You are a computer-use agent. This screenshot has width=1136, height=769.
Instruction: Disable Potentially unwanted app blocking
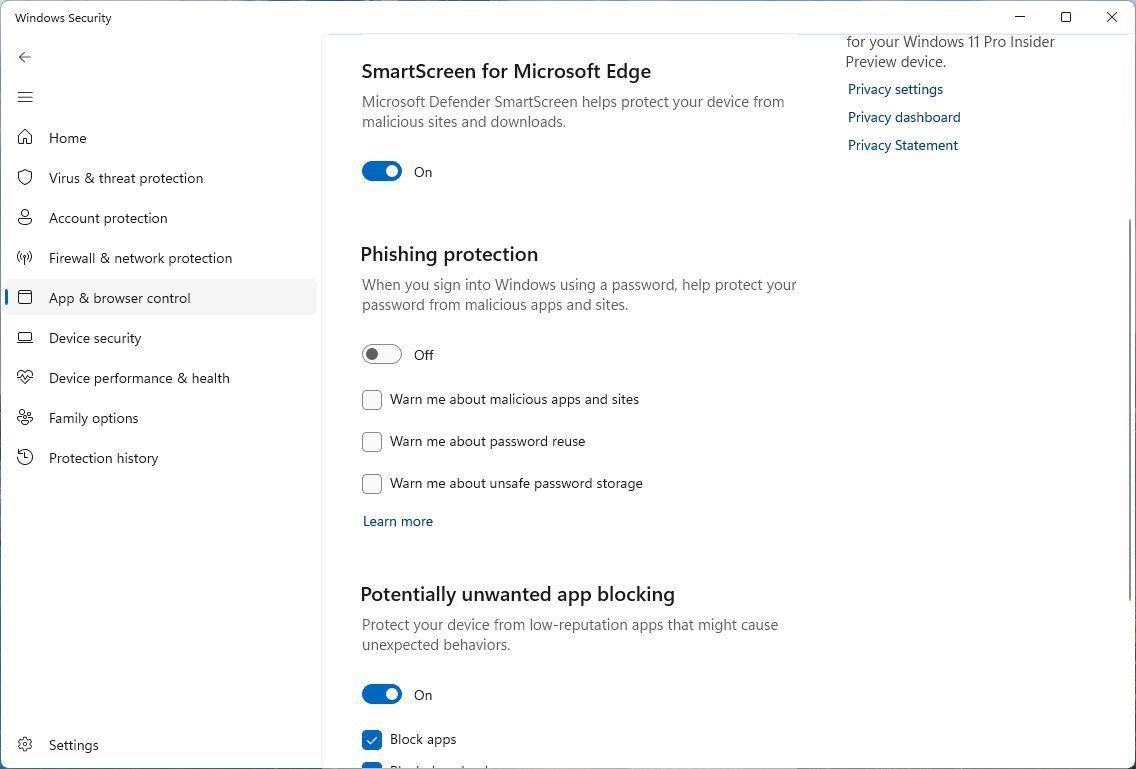(x=381, y=694)
